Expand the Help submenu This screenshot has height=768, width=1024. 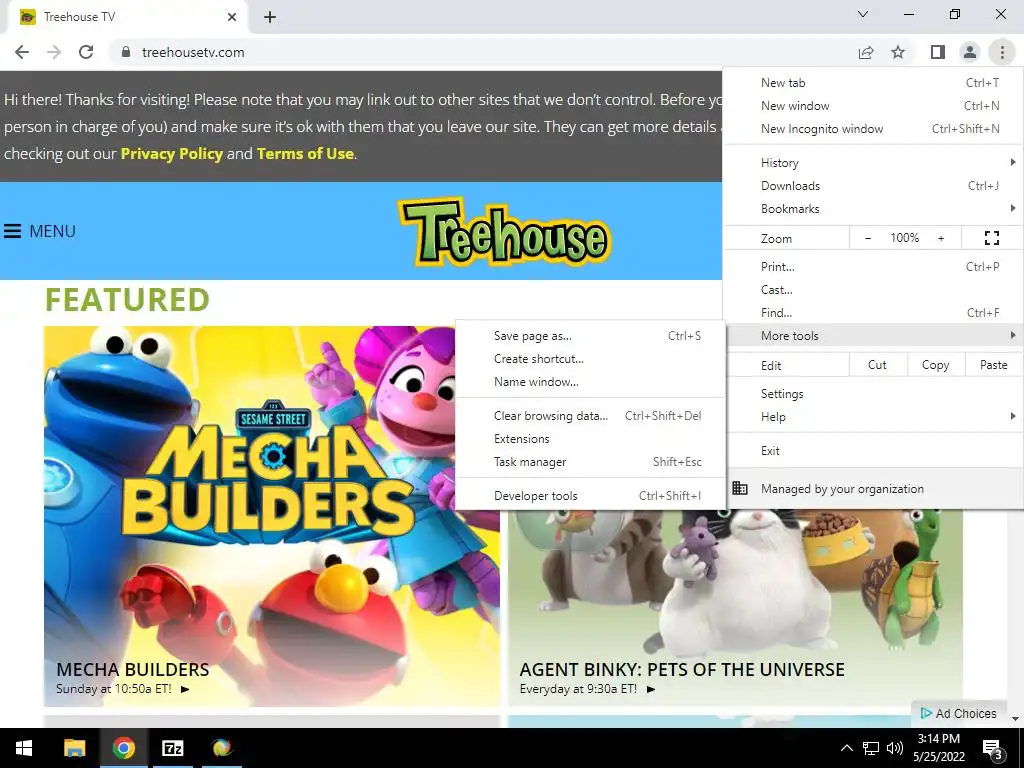(872, 417)
